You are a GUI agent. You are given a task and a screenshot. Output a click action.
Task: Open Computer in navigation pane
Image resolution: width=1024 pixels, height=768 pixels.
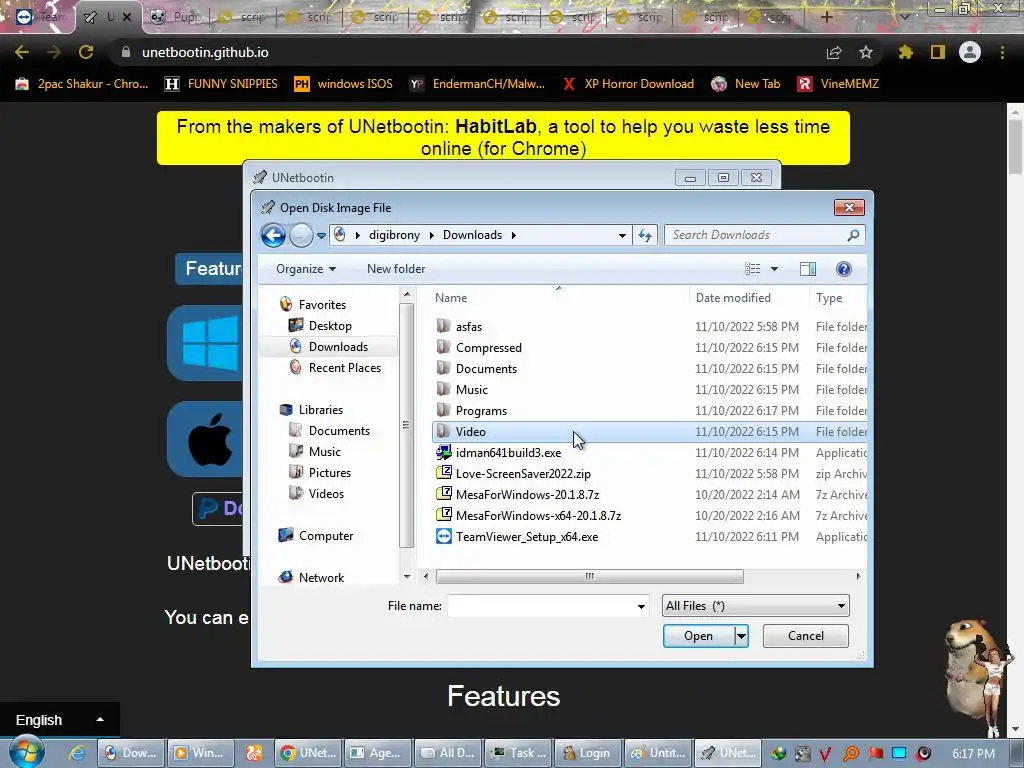[x=316, y=536]
